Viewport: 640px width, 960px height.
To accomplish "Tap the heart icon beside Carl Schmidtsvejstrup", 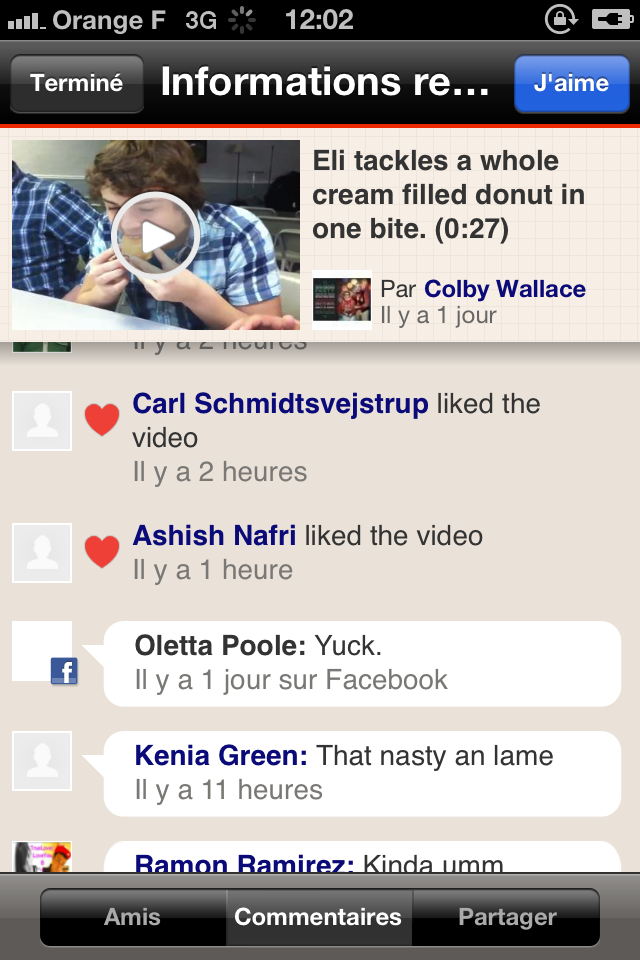I will (101, 420).
